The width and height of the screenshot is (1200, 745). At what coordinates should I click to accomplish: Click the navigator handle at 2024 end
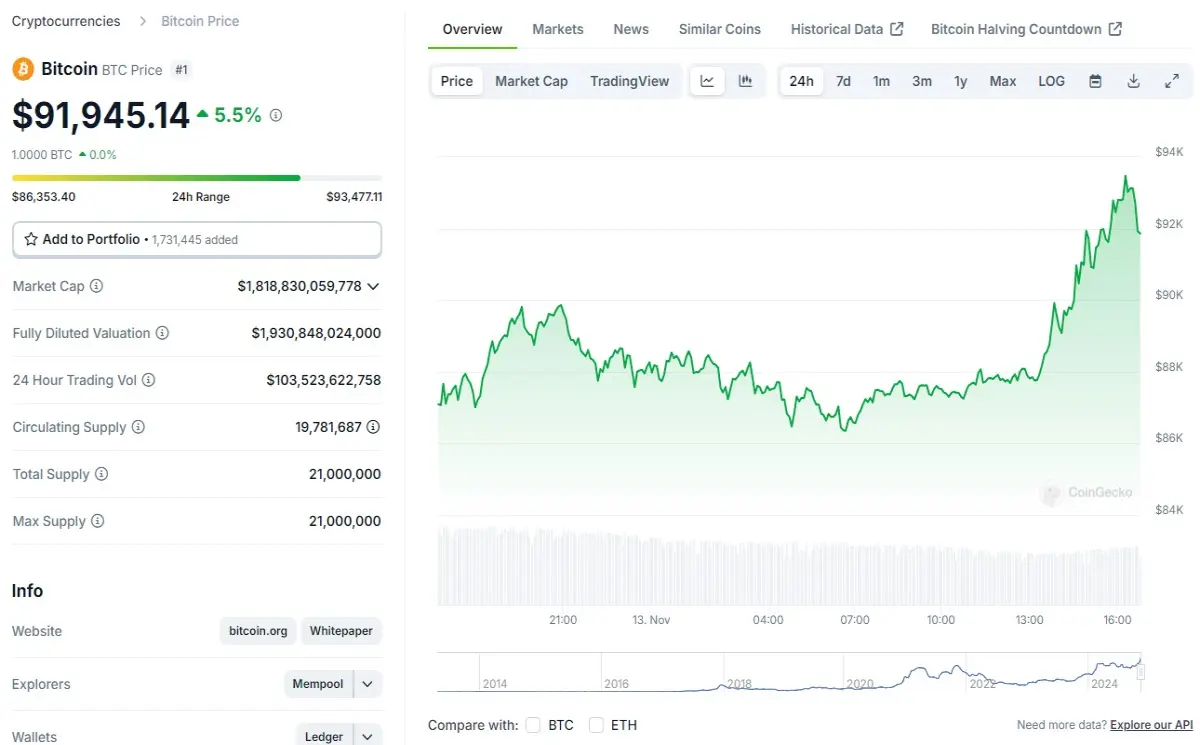tap(1141, 672)
